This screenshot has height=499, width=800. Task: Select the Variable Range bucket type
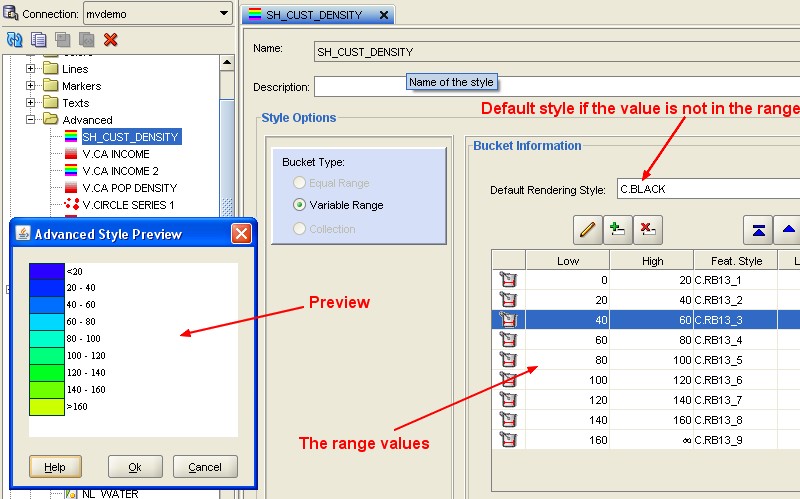coord(299,205)
